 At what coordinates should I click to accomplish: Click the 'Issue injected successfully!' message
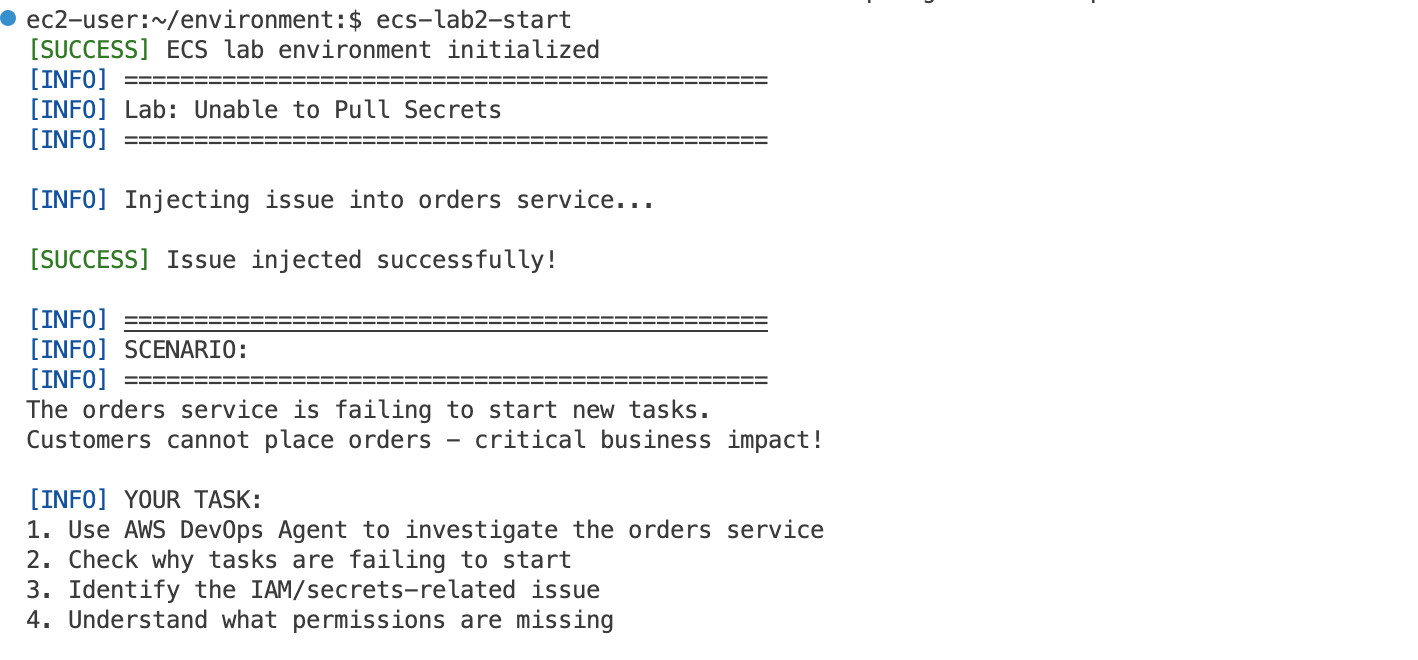362,260
